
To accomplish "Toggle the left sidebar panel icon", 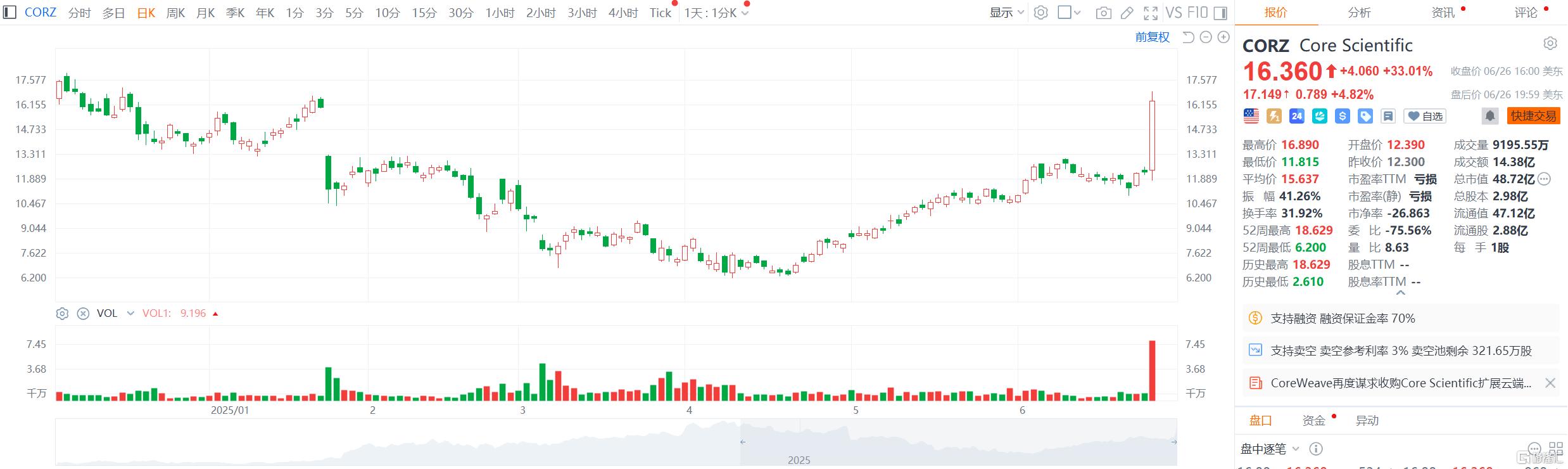I will click(x=9, y=12).
